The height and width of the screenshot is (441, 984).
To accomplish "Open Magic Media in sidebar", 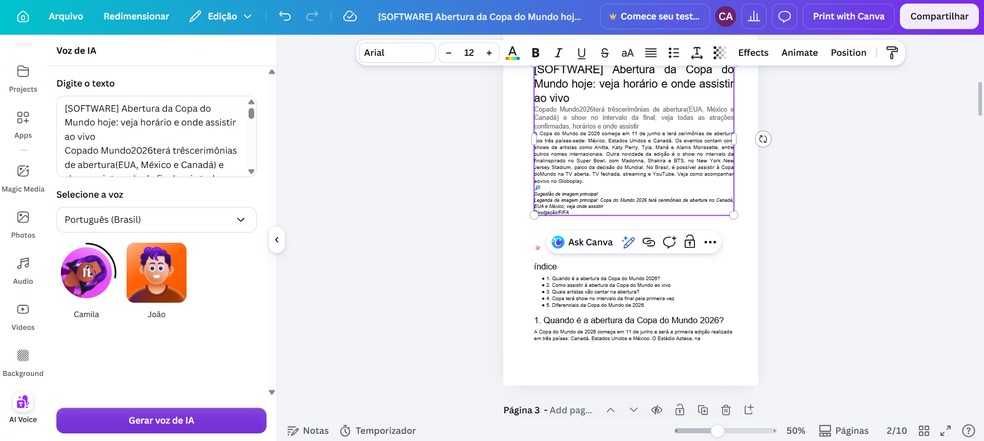I will tap(23, 178).
